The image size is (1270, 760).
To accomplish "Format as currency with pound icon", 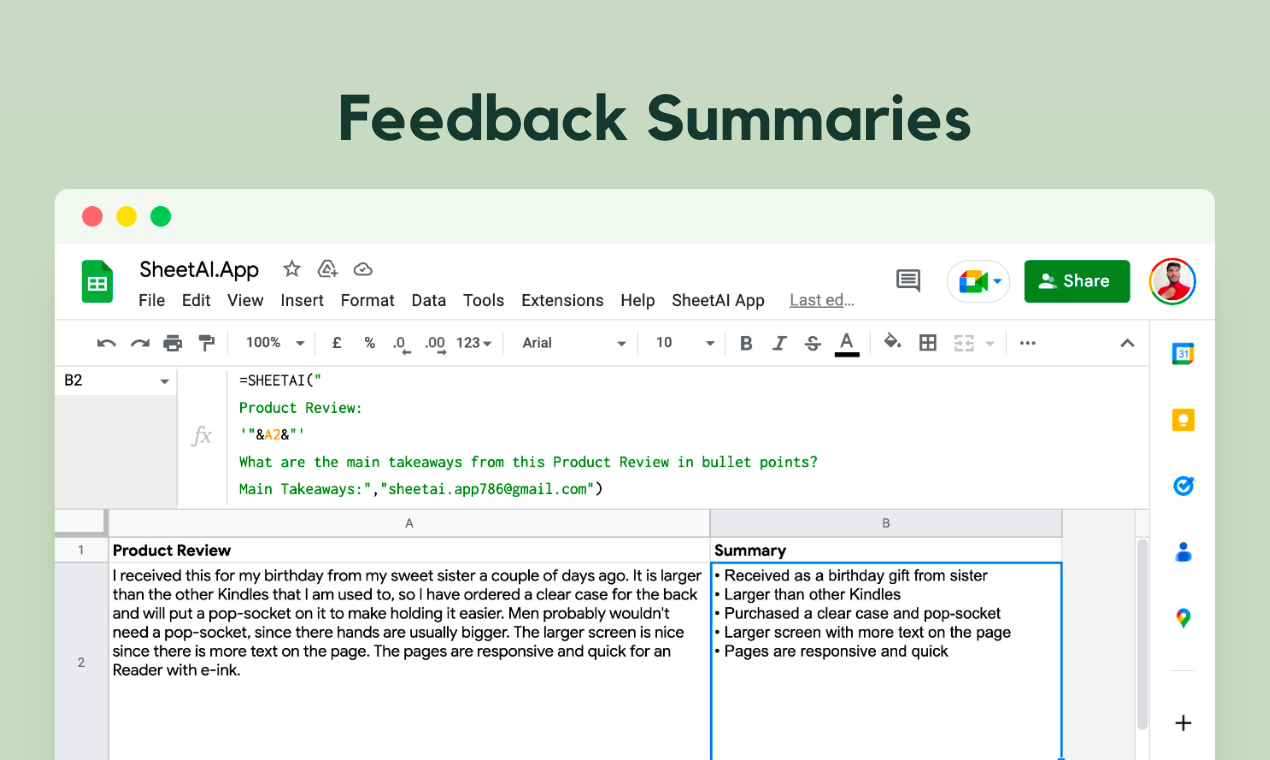I will [x=337, y=343].
